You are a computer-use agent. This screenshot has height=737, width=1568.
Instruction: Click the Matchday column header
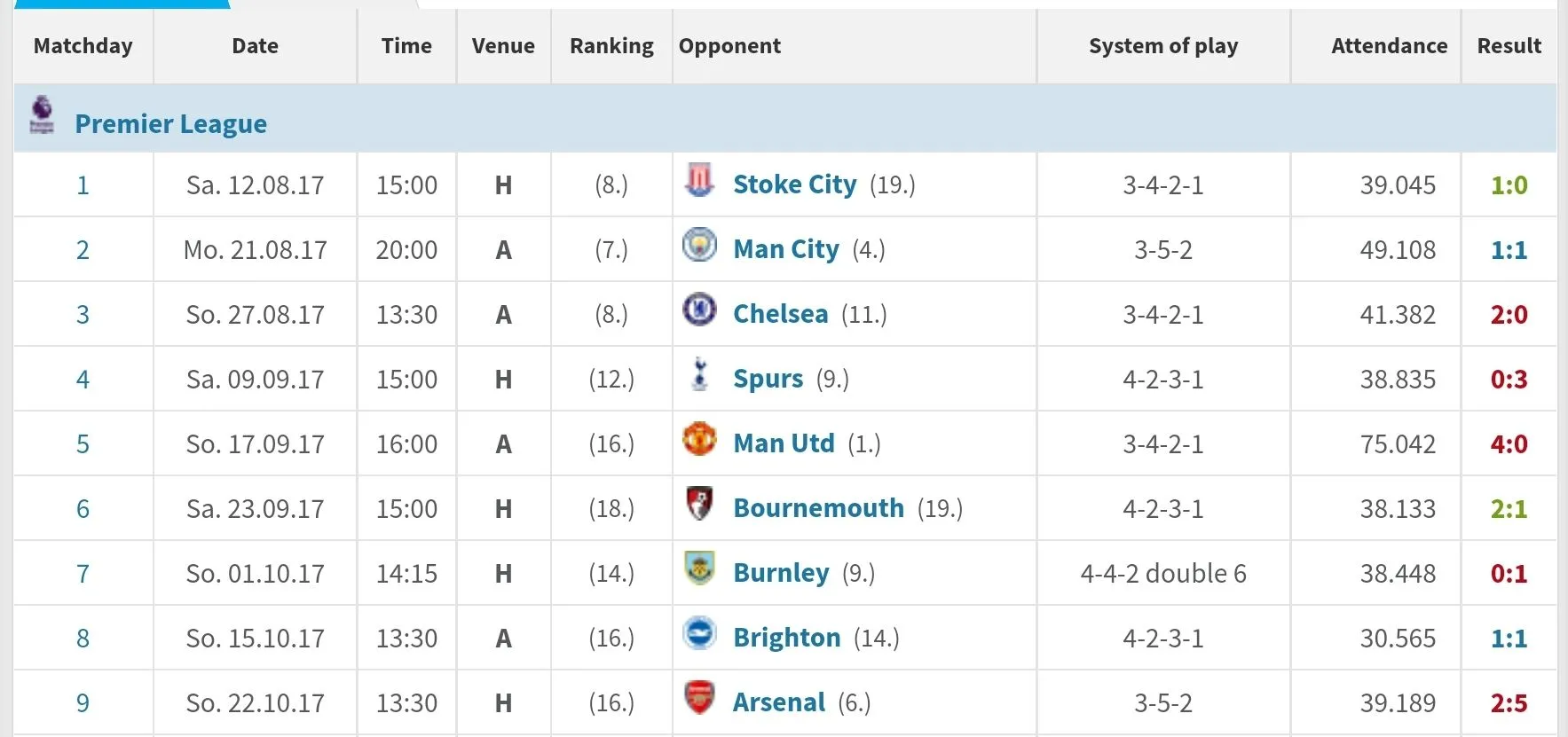coord(83,46)
